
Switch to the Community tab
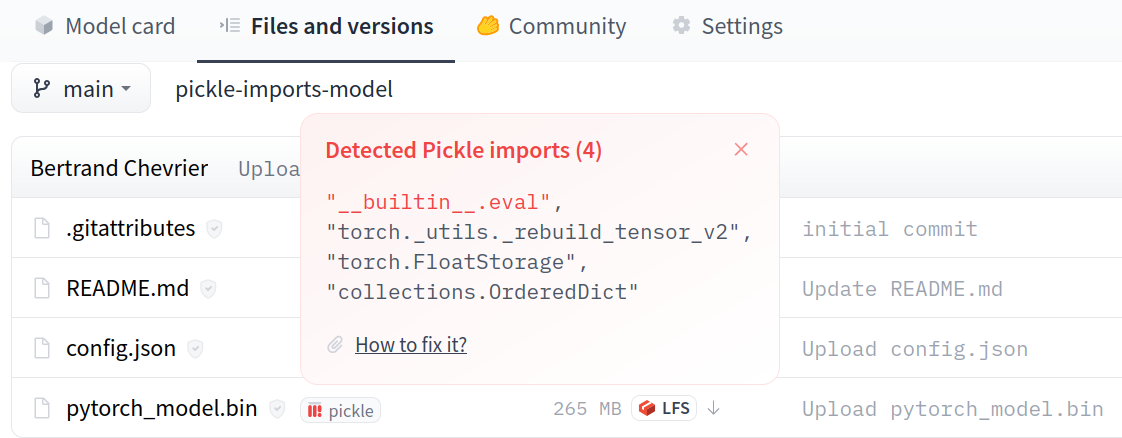click(552, 26)
